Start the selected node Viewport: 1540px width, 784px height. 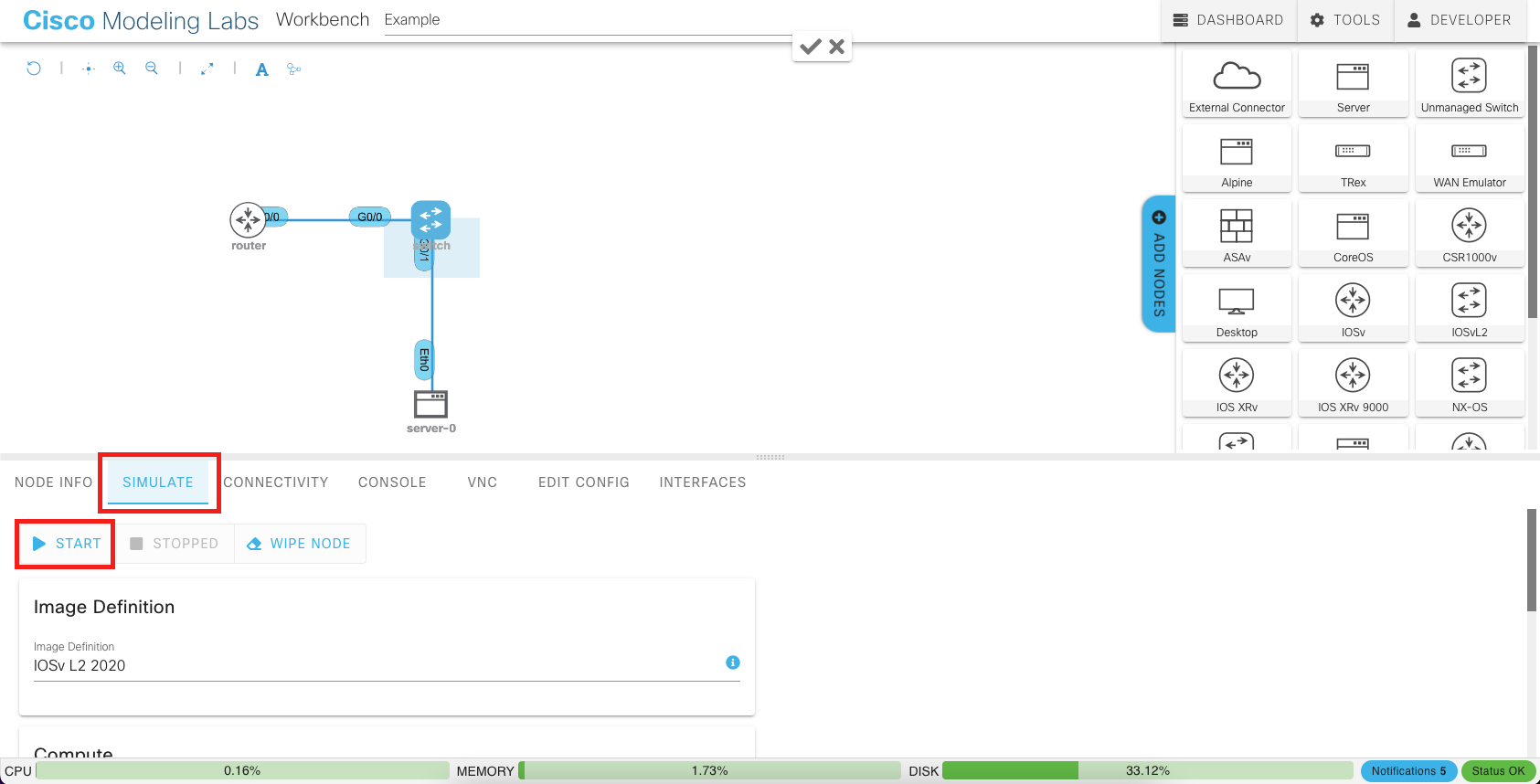[x=66, y=544]
